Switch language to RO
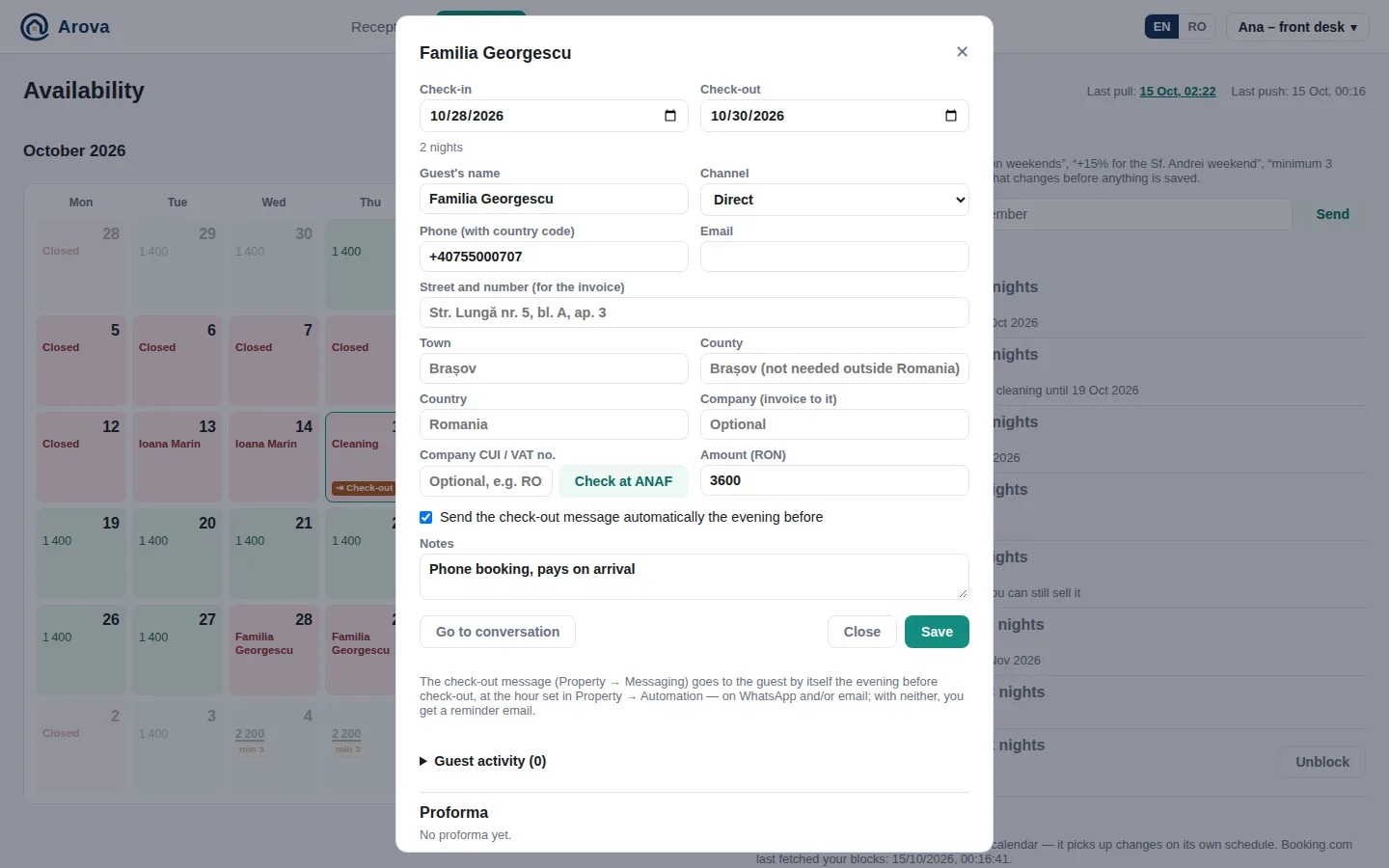 tap(1197, 27)
